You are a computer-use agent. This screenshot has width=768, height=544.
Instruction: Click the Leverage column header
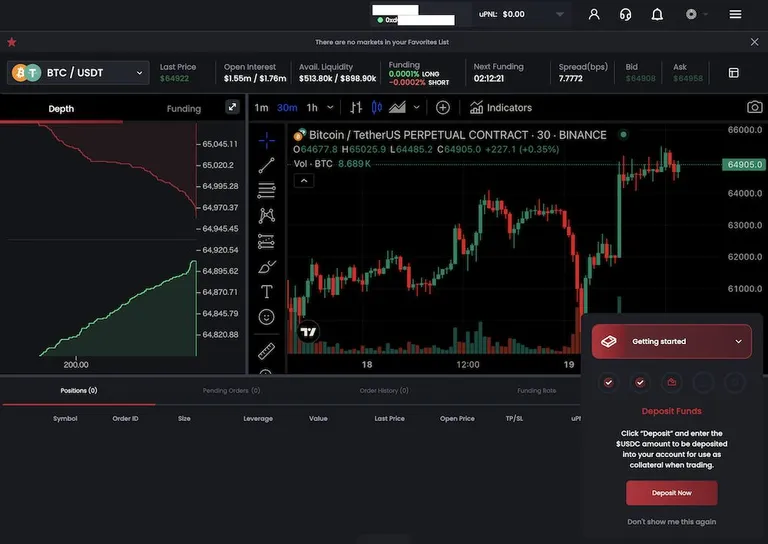point(258,419)
